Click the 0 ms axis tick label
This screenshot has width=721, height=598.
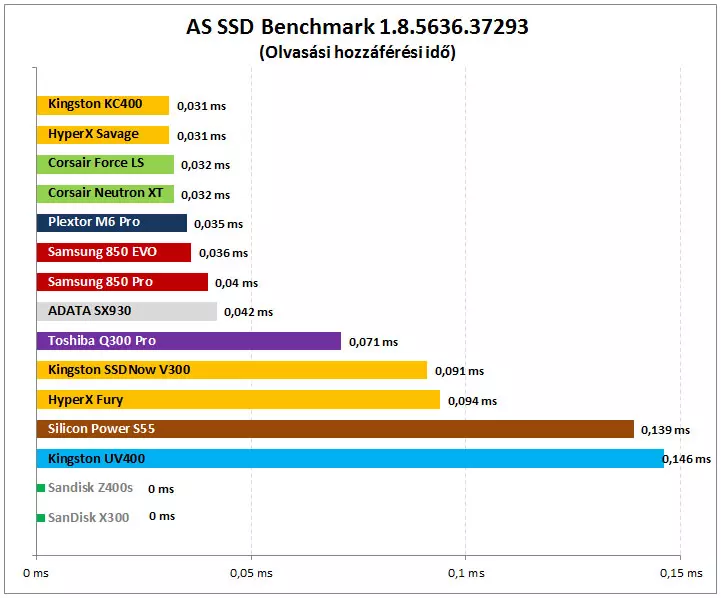(x=36, y=573)
